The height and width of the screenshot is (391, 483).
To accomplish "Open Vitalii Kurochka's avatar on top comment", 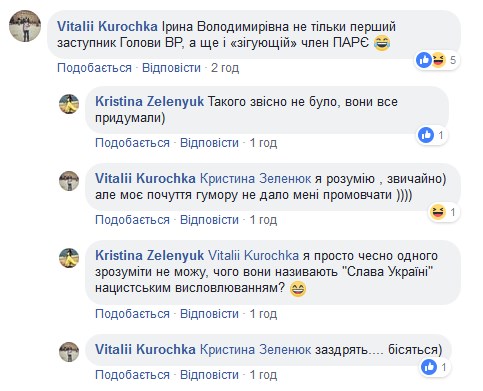I will pyautogui.click(x=25, y=26).
